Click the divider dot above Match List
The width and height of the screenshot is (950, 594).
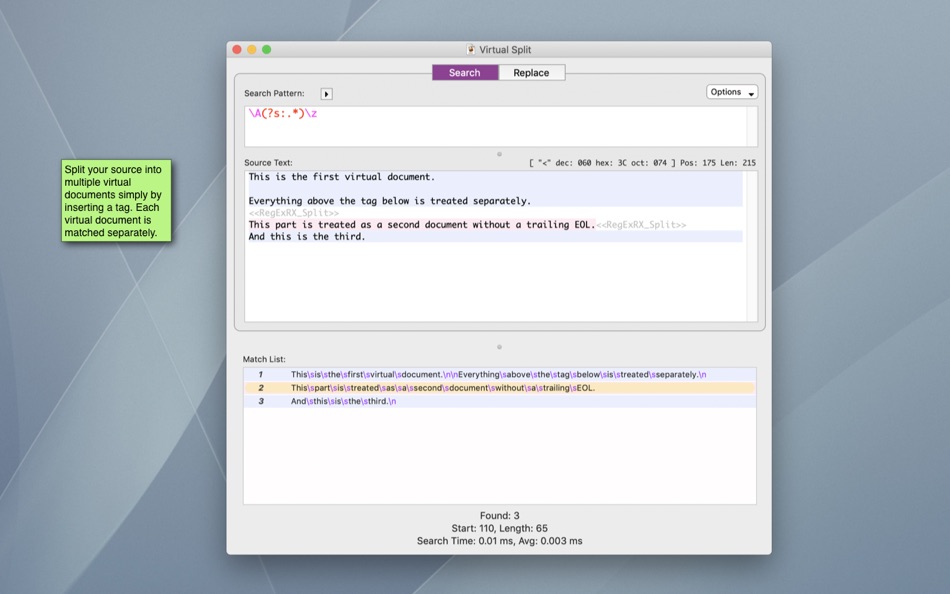tap(499, 347)
